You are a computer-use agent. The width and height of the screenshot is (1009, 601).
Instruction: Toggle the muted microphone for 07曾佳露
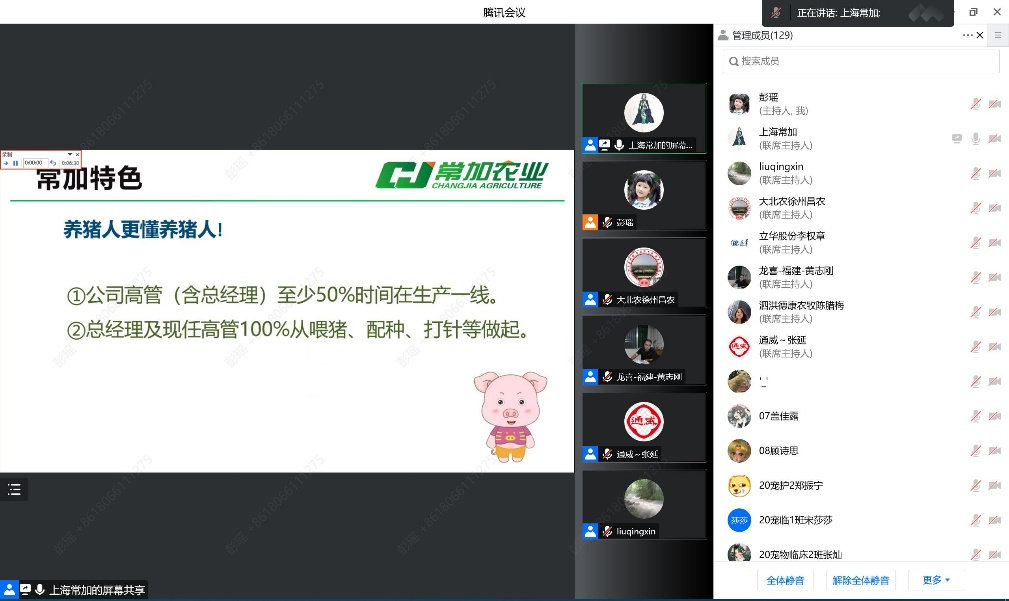point(975,416)
